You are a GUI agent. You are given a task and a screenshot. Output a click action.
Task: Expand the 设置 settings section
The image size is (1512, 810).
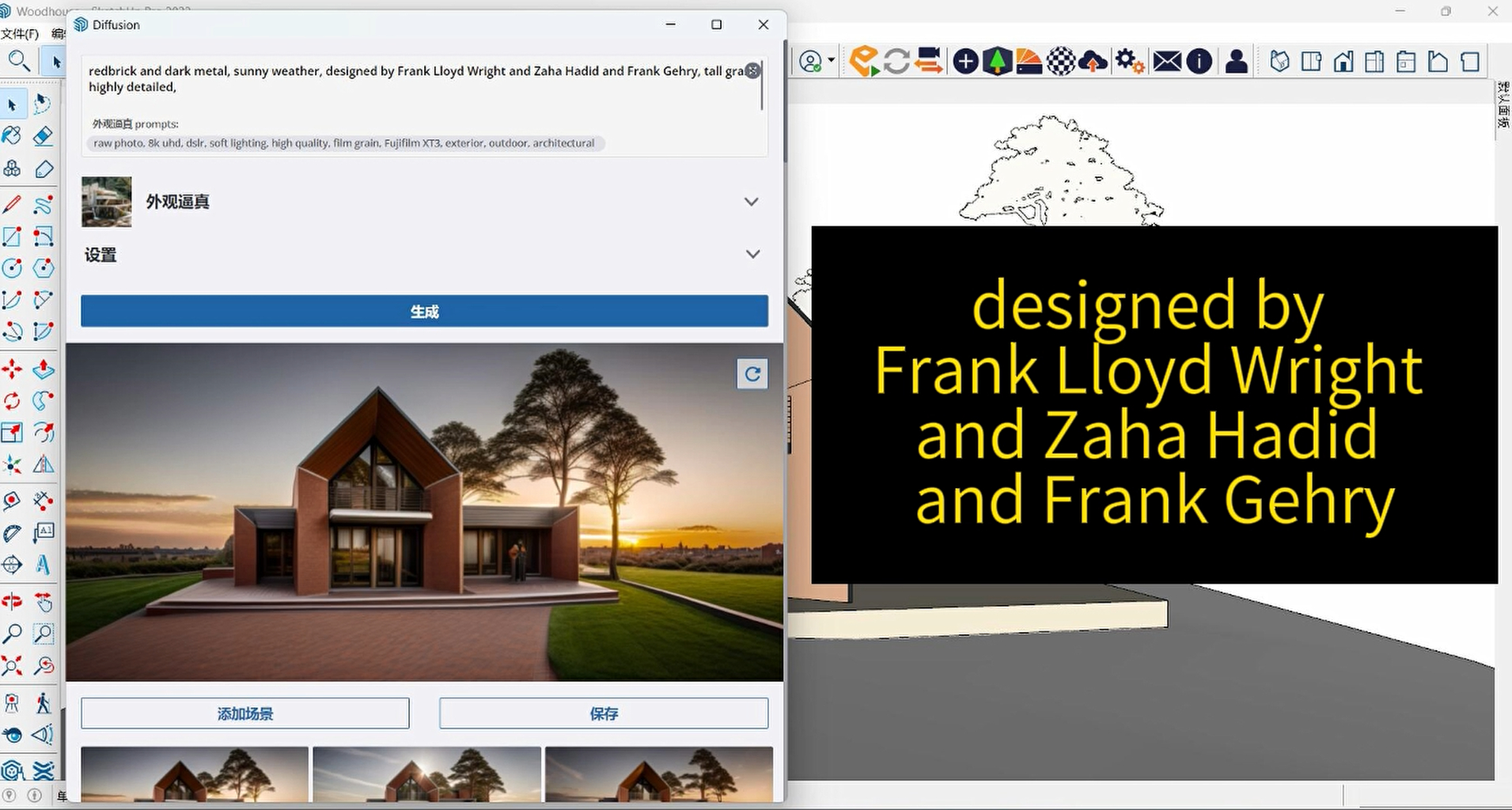752,254
